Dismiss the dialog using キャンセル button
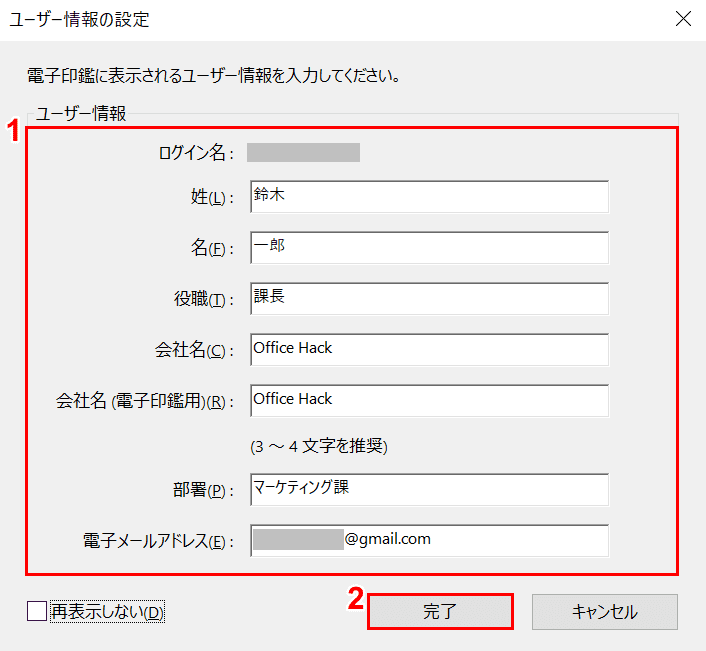The height and width of the screenshot is (651, 706). (x=605, y=611)
